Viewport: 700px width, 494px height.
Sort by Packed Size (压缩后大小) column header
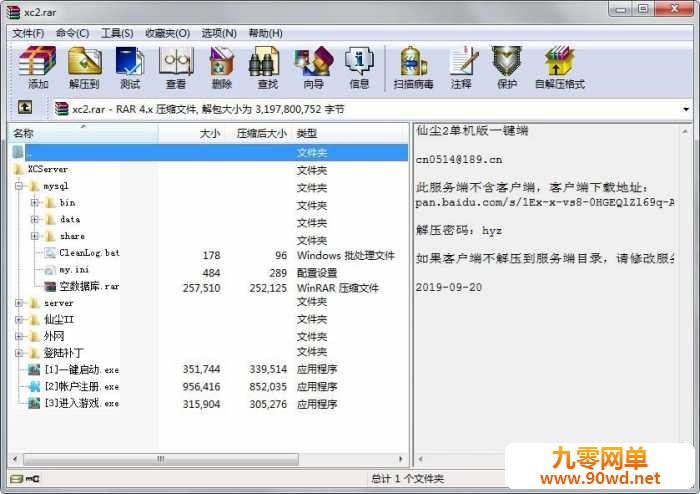259,133
